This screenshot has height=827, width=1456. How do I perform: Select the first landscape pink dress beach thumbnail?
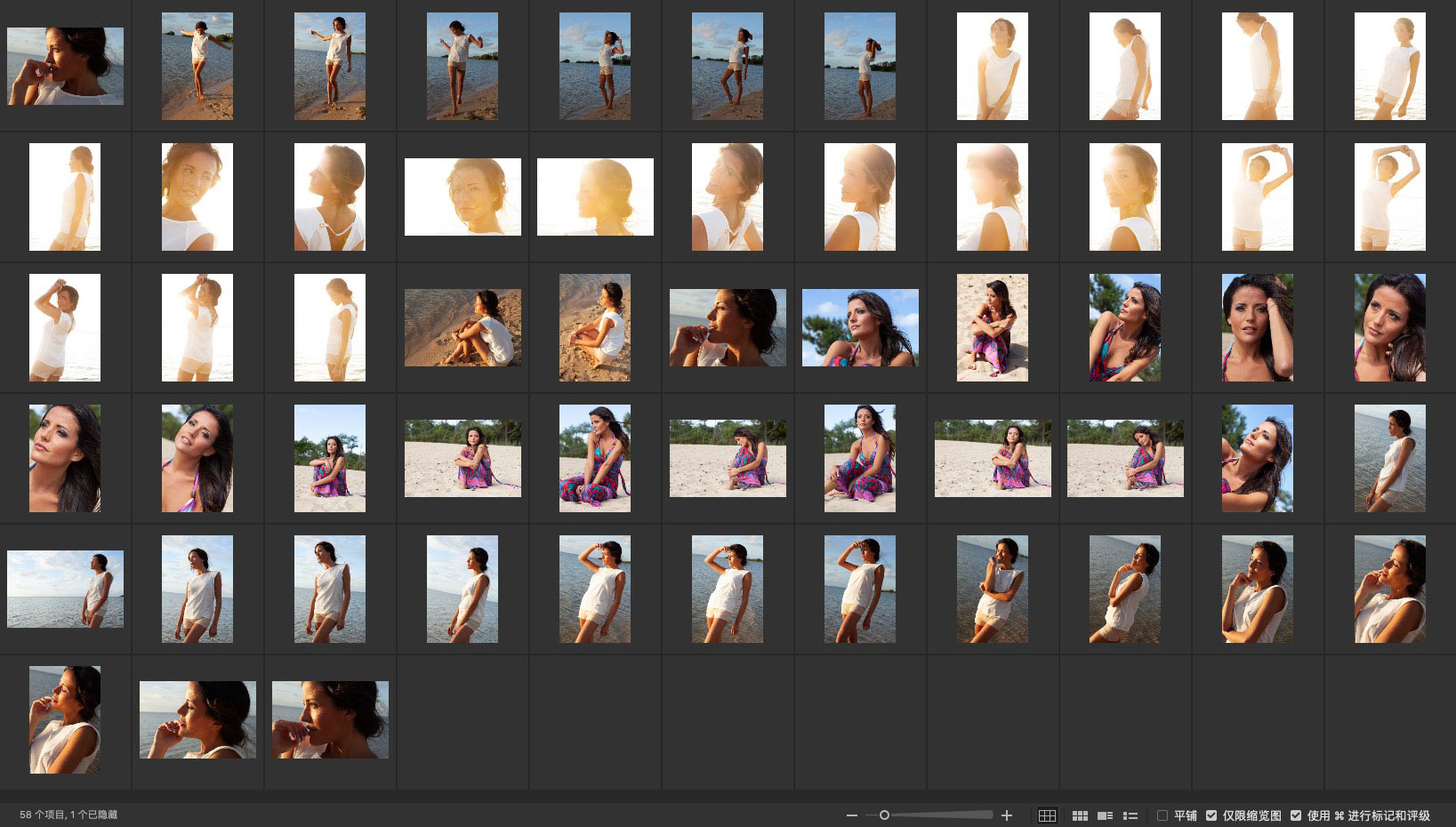463,458
